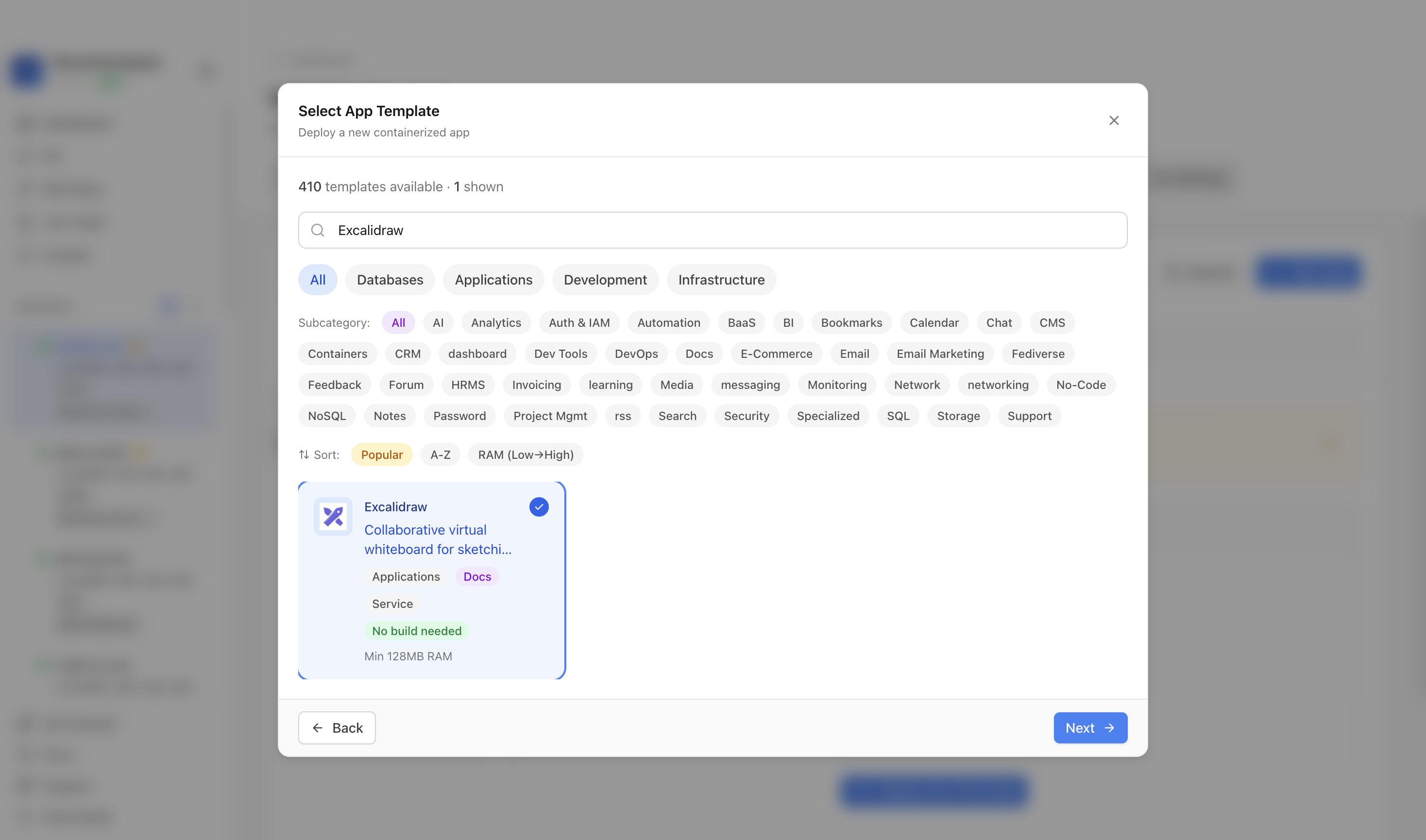The width and height of the screenshot is (1426, 840).
Task: Filter by Notes subcategory
Action: point(390,416)
